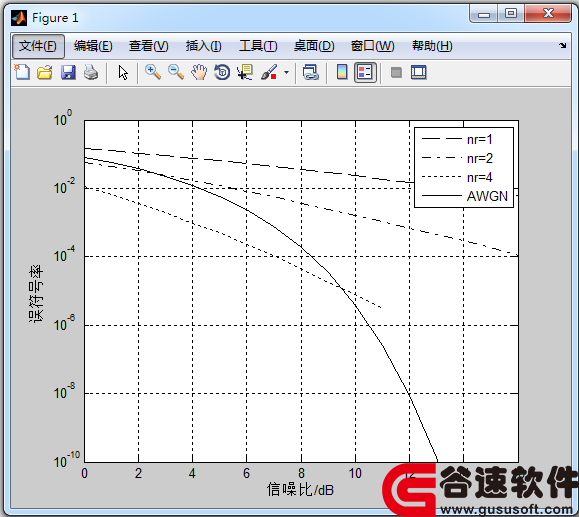The height and width of the screenshot is (517, 579).
Task: Click the dock figure arrow icon
Action: [562, 45]
